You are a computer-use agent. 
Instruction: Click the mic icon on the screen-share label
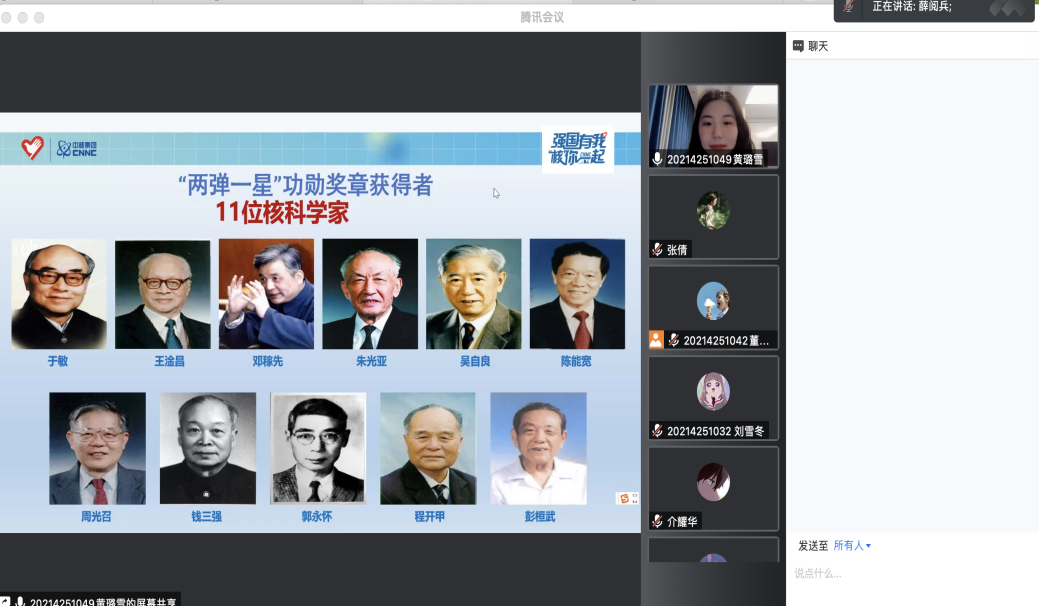[20, 602]
